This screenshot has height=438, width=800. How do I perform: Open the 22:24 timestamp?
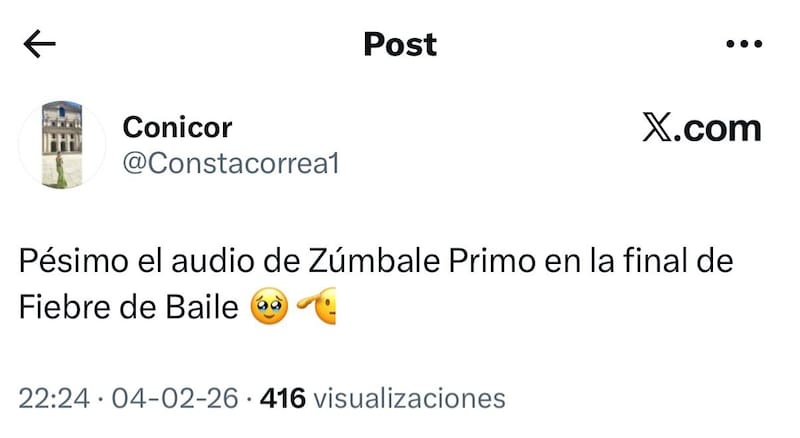[x=54, y=398]
